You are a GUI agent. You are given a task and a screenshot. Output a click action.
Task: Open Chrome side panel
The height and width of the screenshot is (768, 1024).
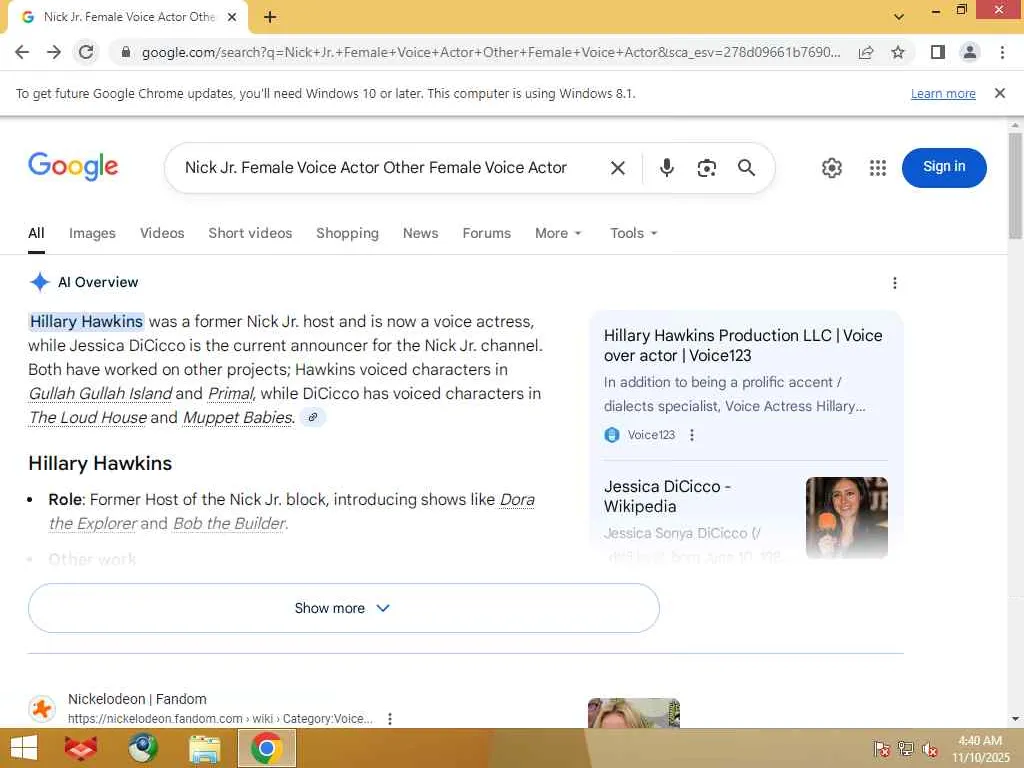[938, 52]
